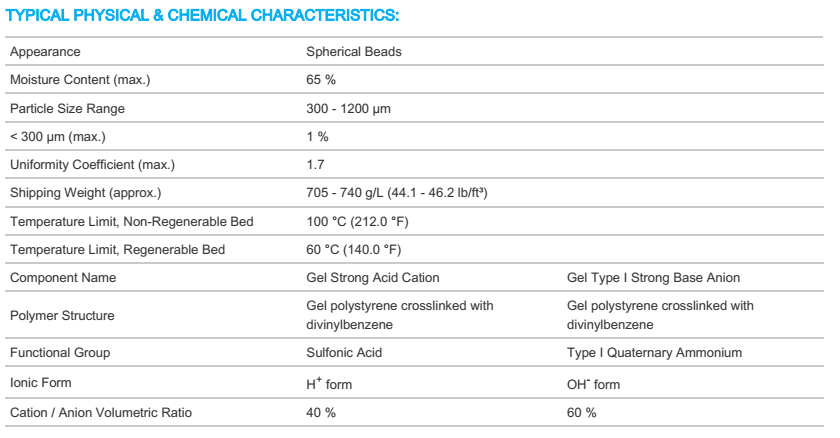The image size is (840, 438).
Task: Select the Appearance row label
Action: pos(45,51)
